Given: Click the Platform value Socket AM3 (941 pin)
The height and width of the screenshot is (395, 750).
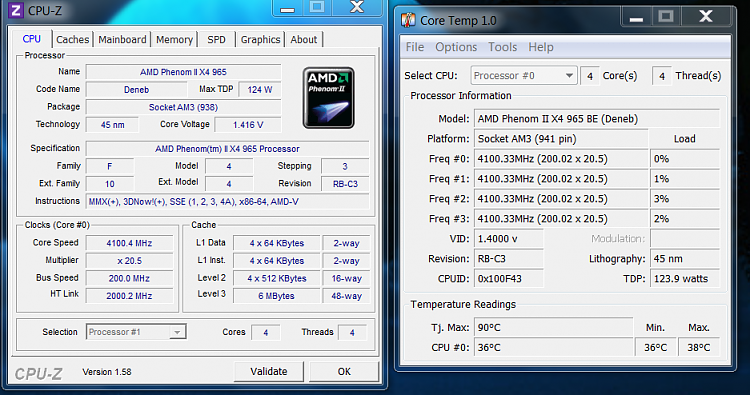Looking at the screenshot, I should coord(561,139).
